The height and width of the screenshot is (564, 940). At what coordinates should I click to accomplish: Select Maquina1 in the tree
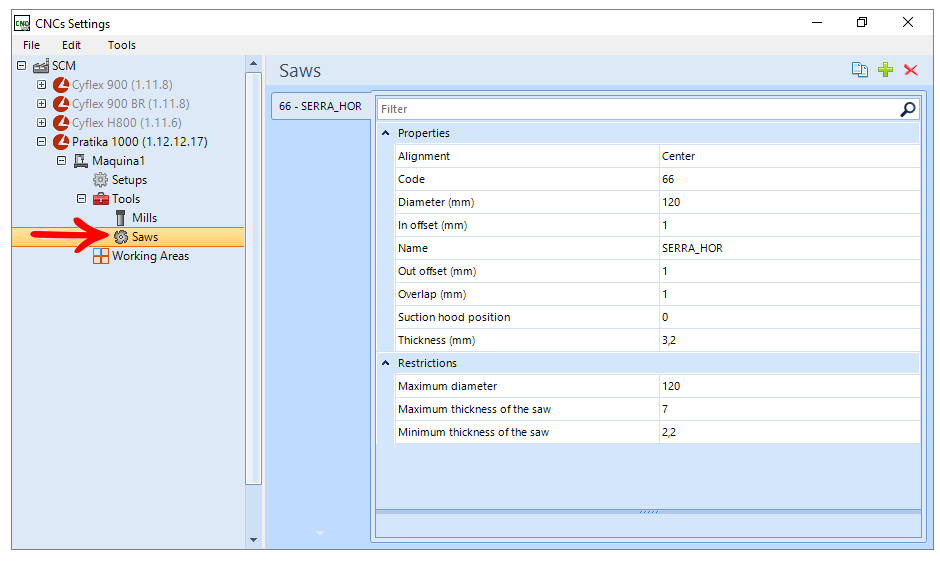(118, 161)
